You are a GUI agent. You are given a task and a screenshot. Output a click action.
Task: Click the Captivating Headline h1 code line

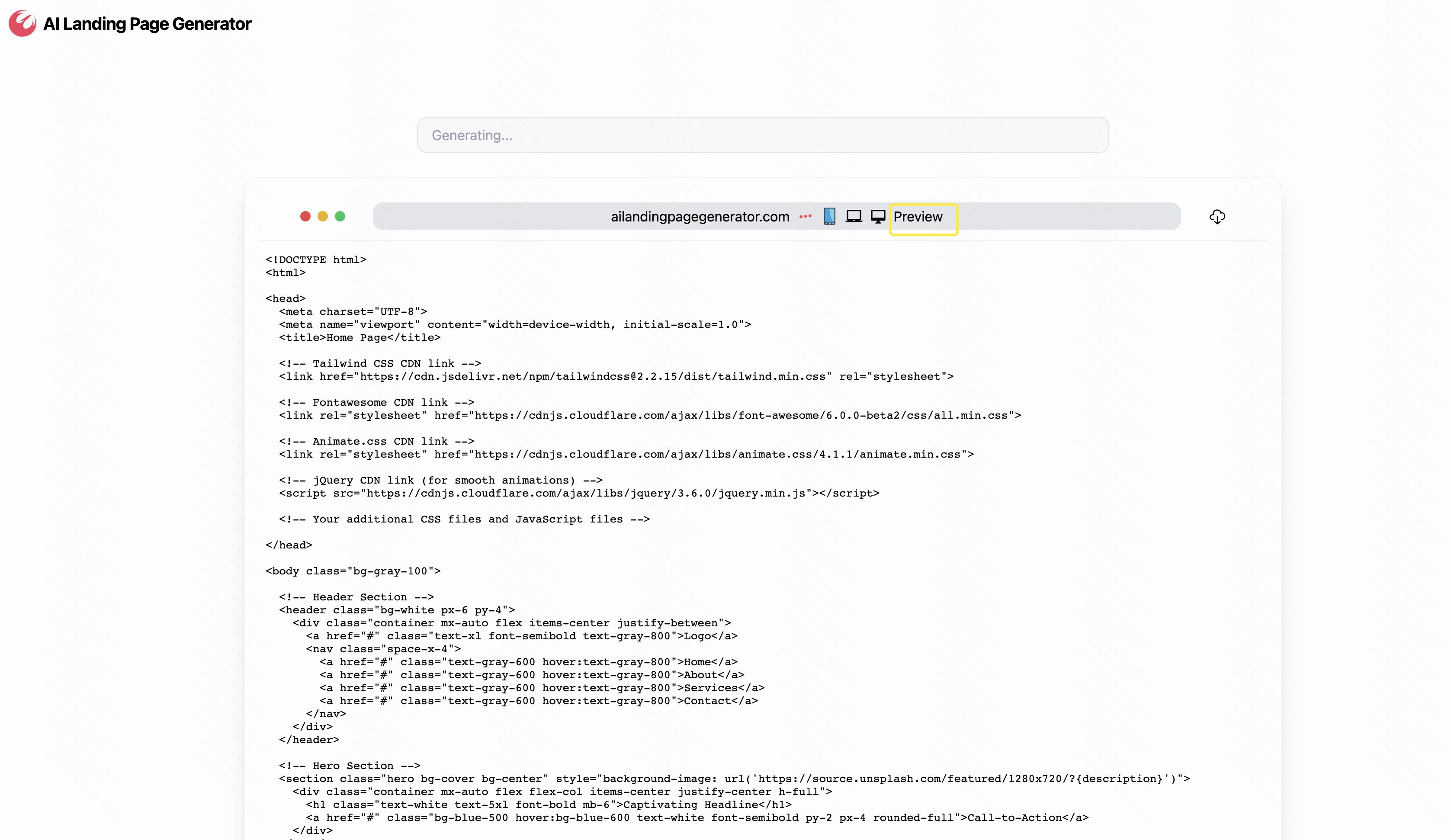[x=548, y=805]
